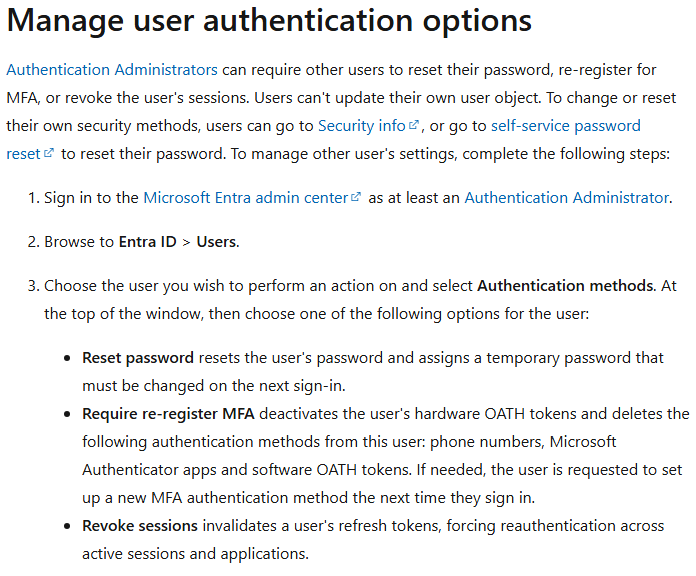
Task: Click the bold Revoke sessions label
Action: pos(140,525)
